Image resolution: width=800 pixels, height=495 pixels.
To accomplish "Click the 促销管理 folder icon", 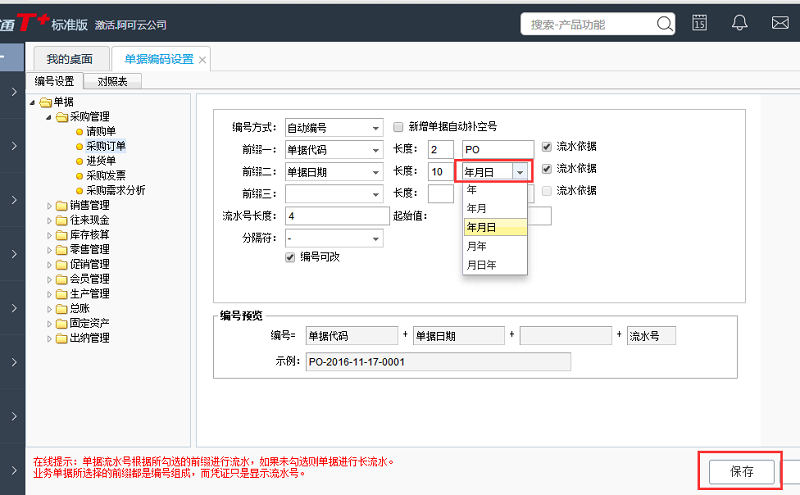I will pos(62,265).
